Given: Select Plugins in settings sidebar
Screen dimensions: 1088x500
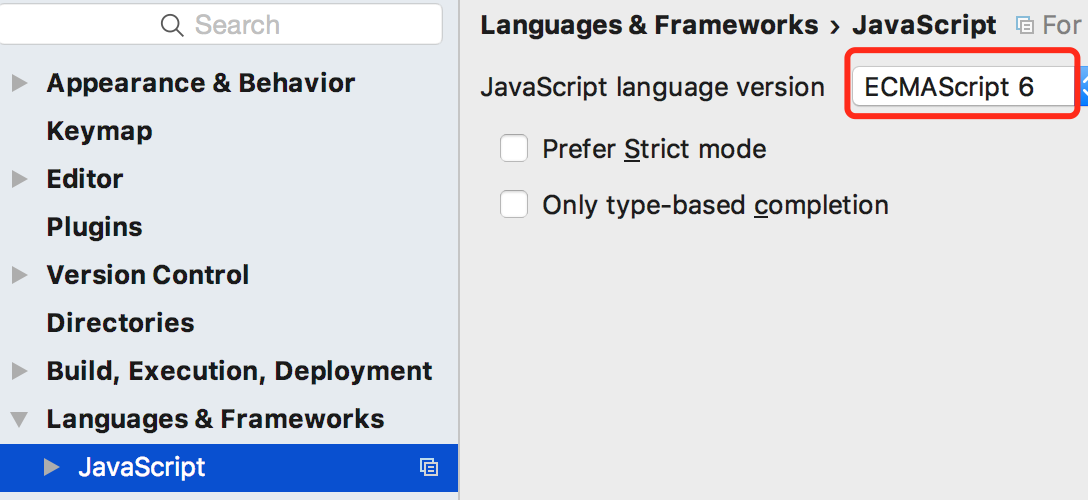Looking at the screenshot, I should tap(94, 227).
